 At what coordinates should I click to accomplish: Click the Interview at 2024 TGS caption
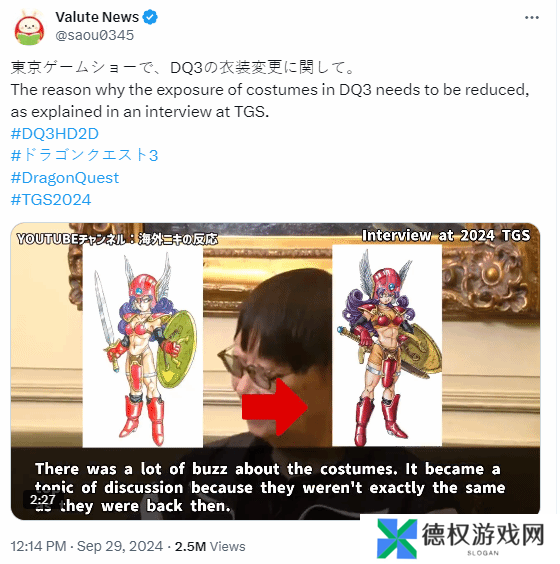click(446, 236)
